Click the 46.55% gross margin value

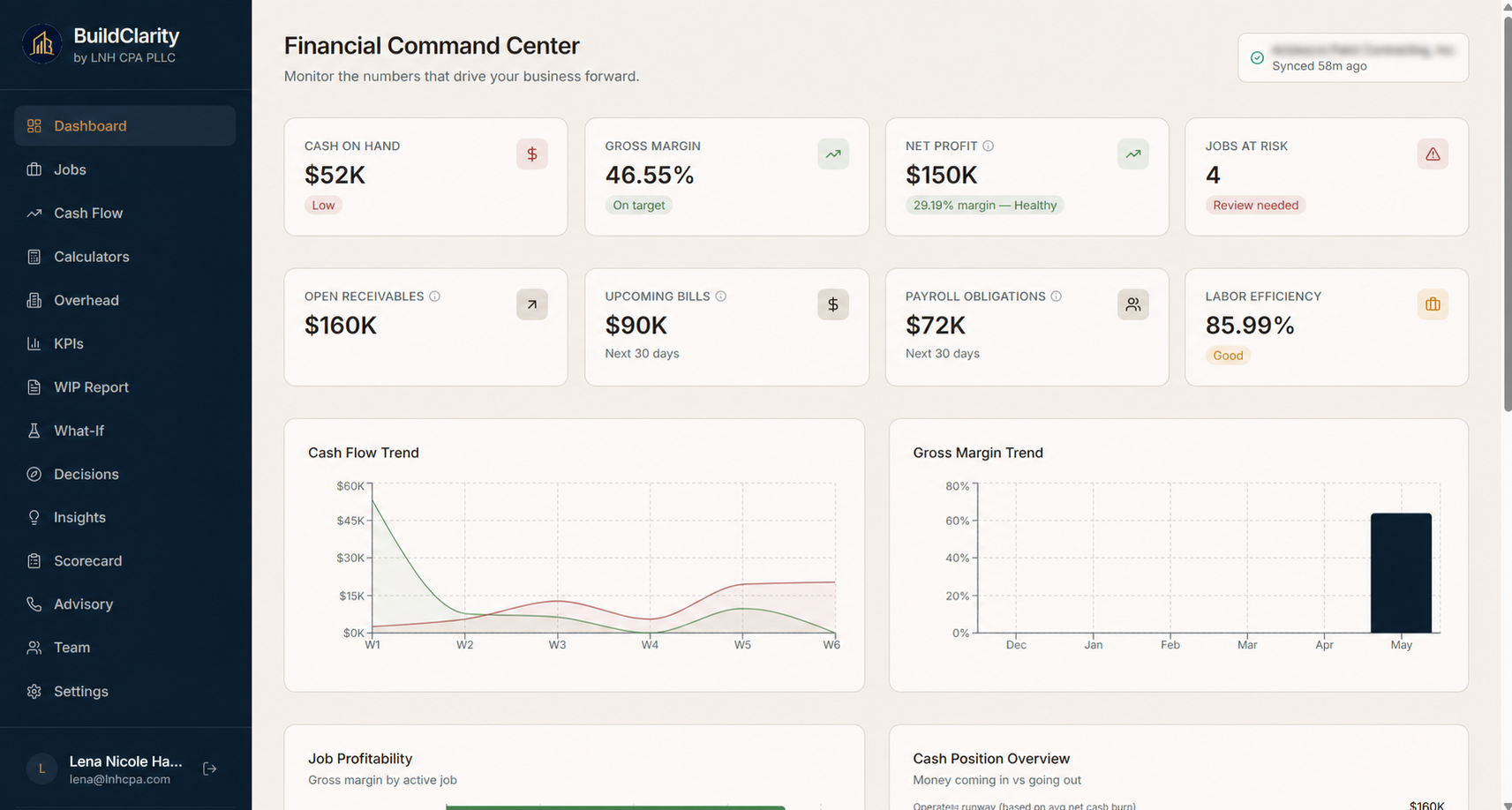pos(650,176)
